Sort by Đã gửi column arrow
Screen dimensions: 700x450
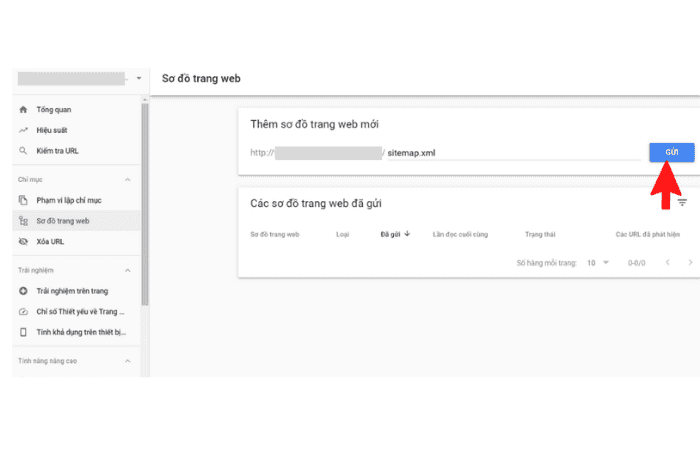(x=407, y=233)
